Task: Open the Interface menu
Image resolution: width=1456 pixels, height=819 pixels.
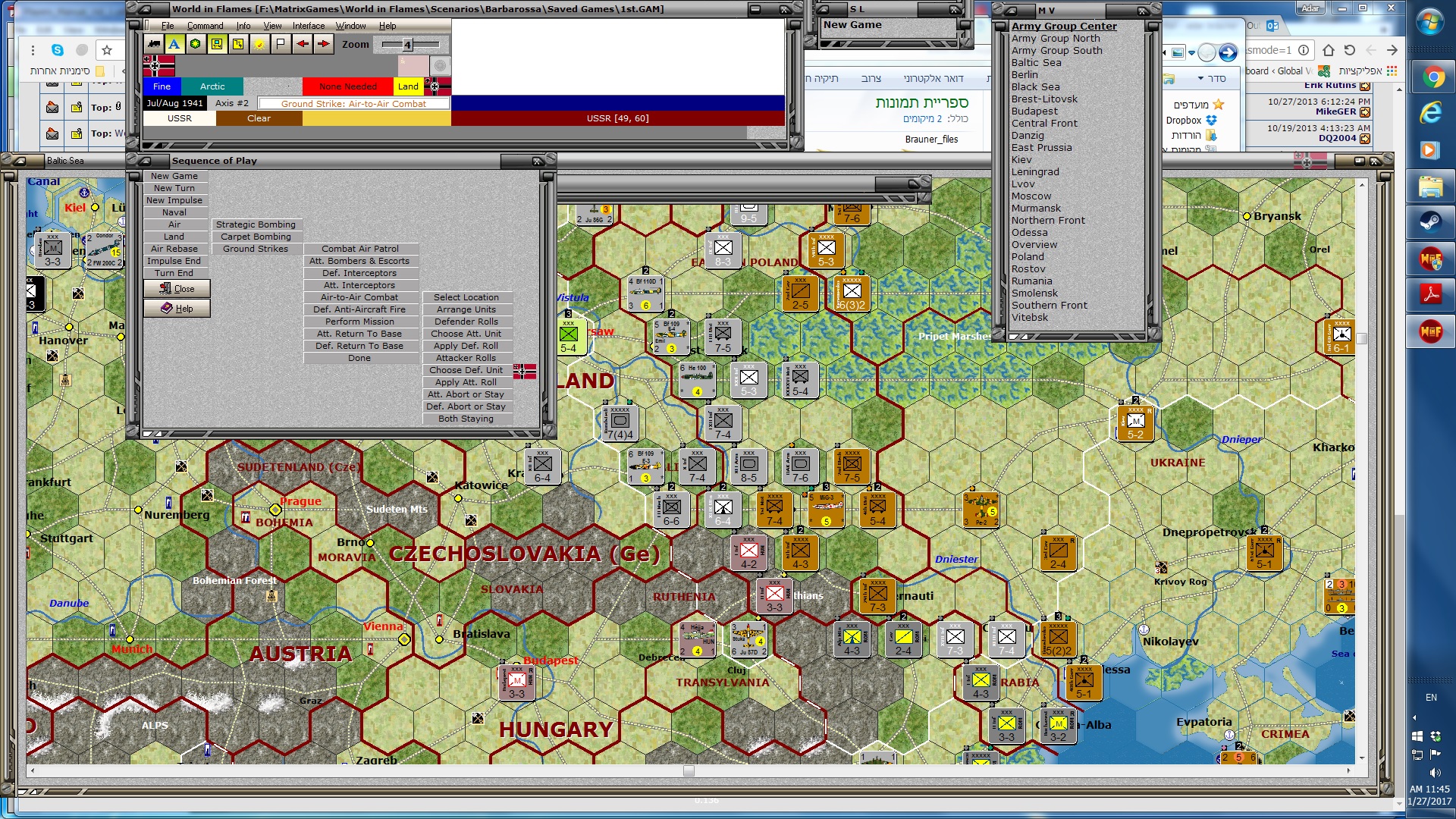Action: (x=309, y=26)
